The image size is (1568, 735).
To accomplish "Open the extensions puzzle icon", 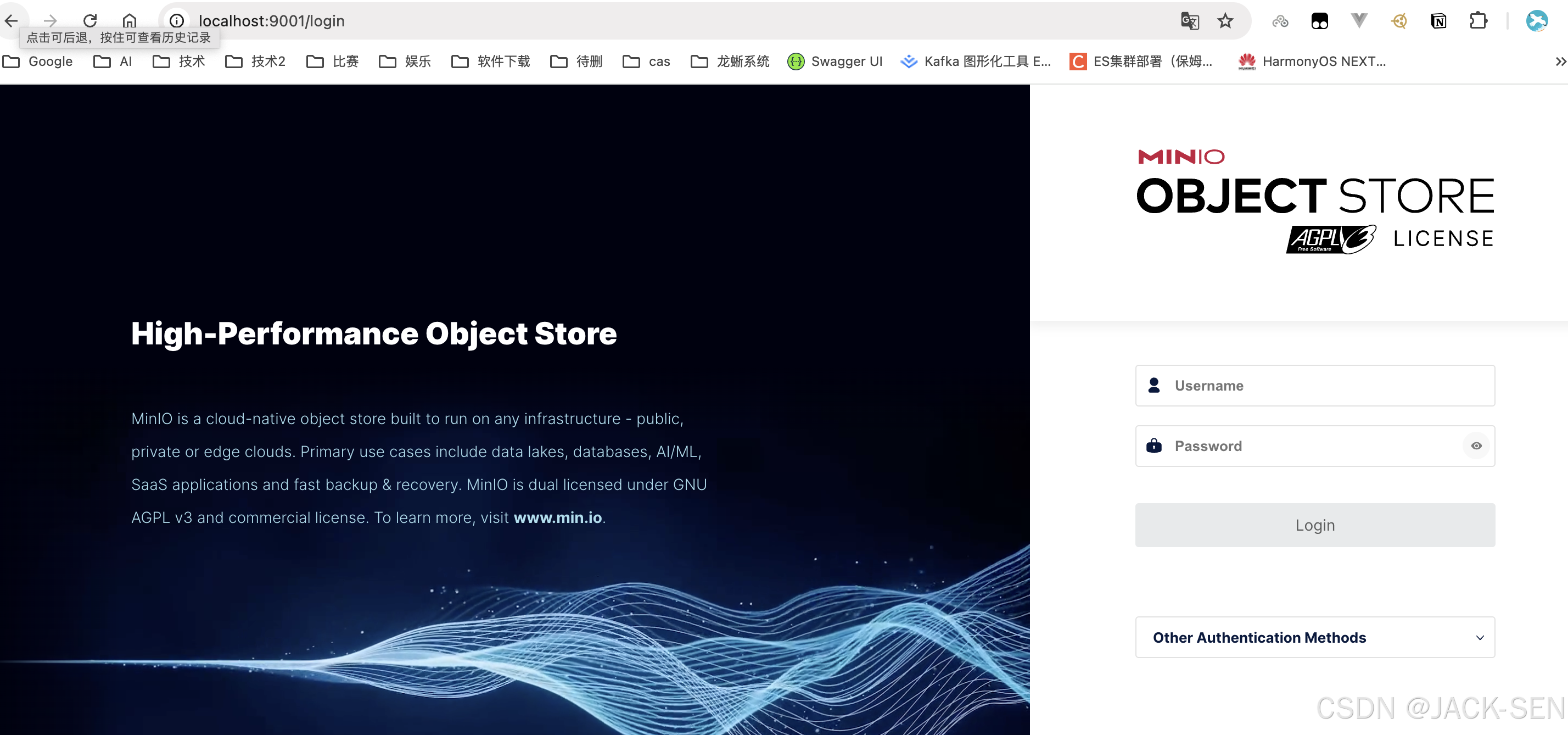I will pyautogui.click(x=1478, y=21).
